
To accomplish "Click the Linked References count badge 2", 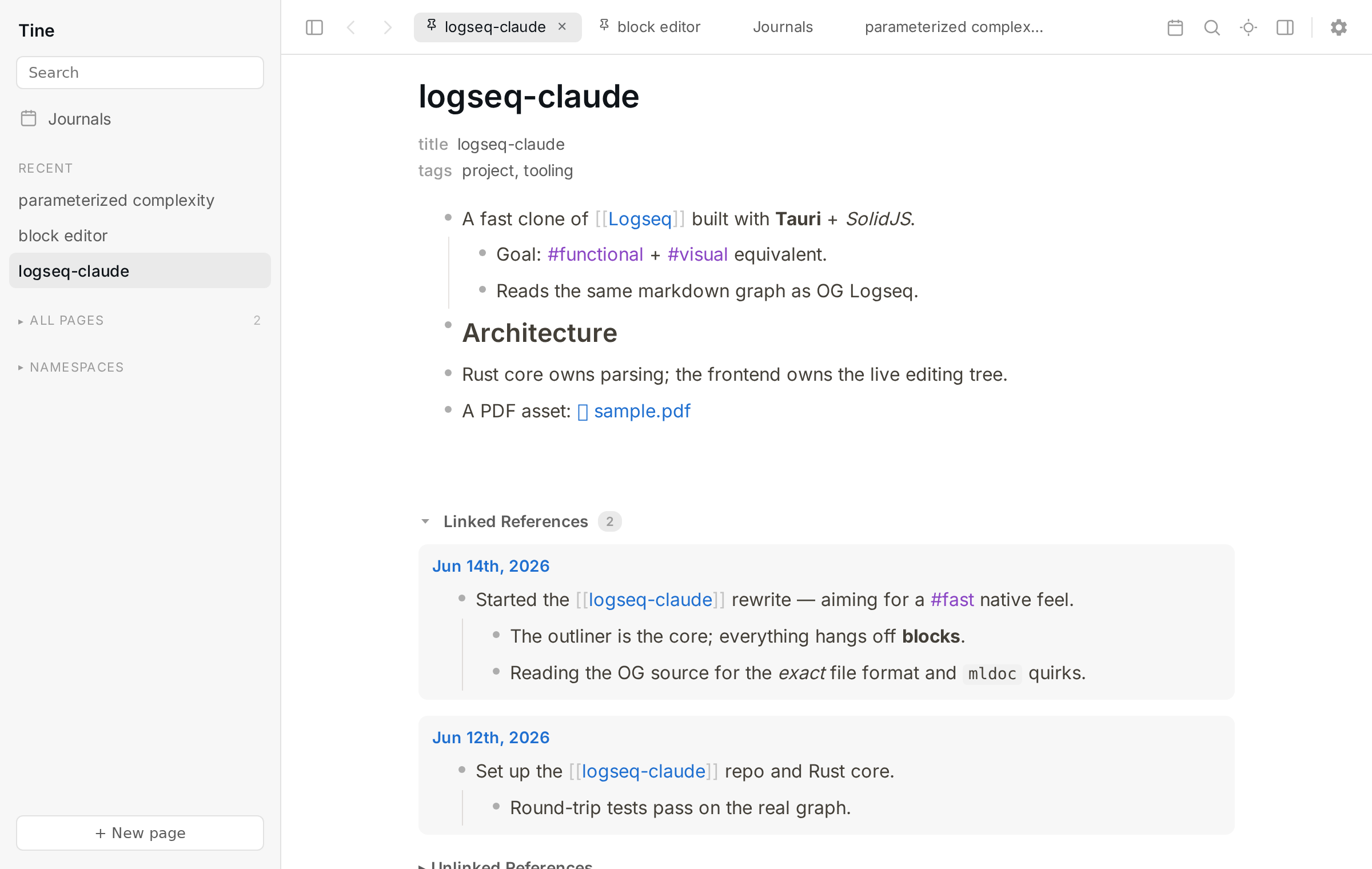I will (x=609, y=521).
